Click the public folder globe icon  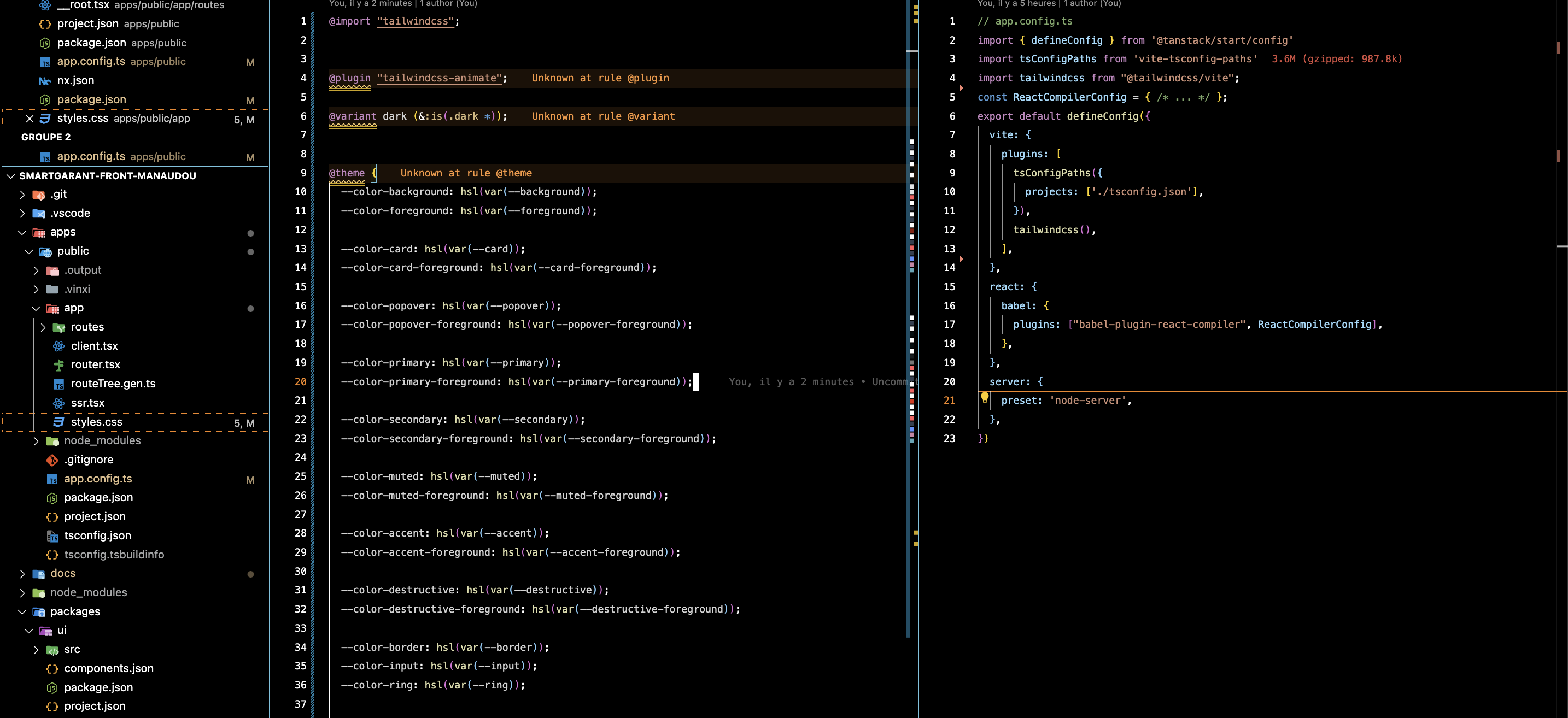pos(46,251)
